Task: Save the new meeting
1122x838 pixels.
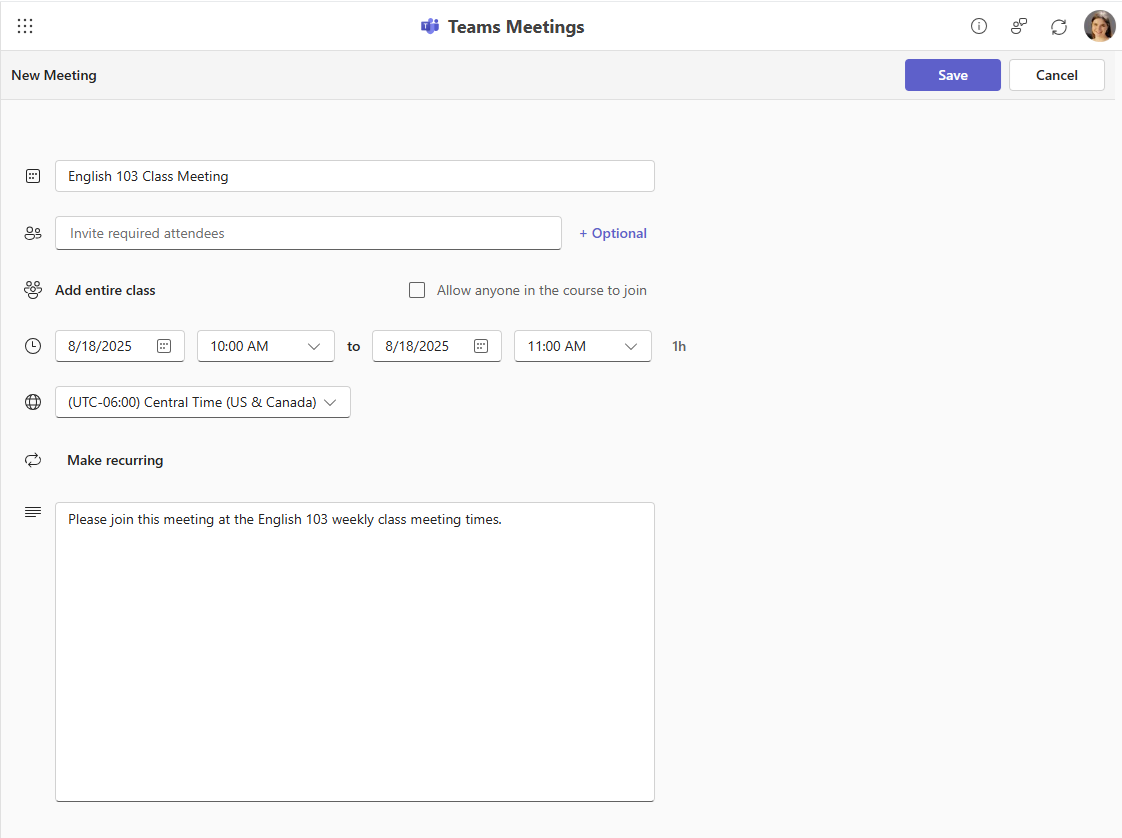Action: pos(952,75)
